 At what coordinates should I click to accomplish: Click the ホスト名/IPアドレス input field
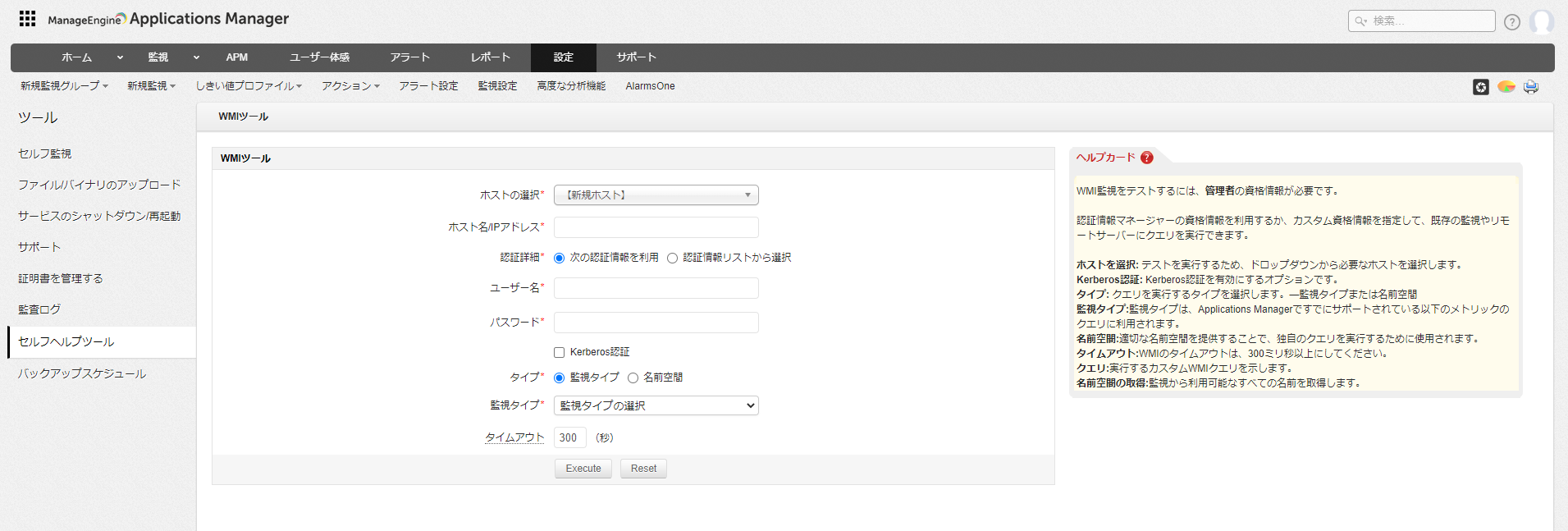coord(656,227)
